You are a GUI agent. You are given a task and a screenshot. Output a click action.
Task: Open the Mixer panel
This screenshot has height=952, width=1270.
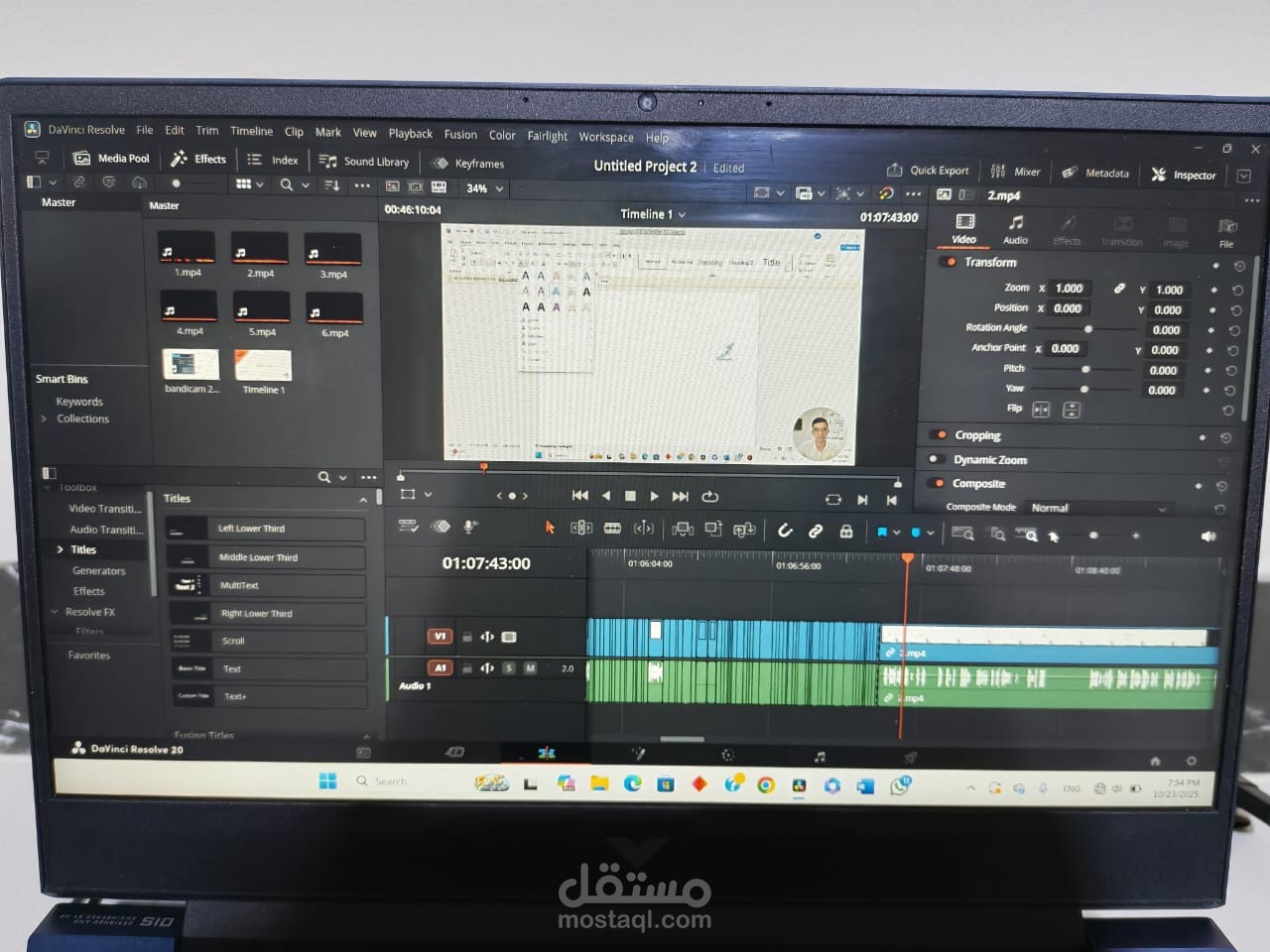point(1015,172)
